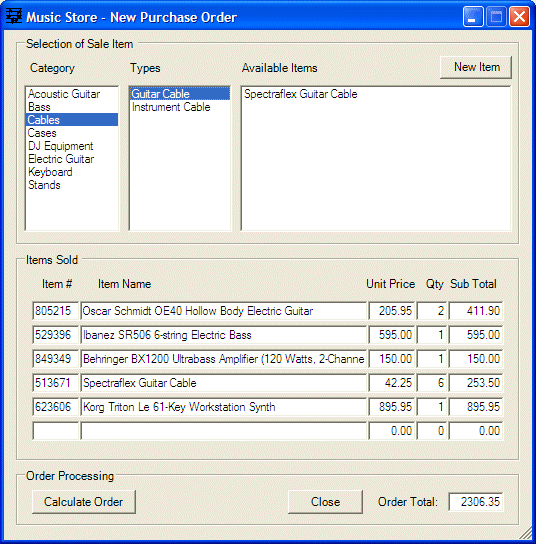Click unit price field 150.00
Screen dimensions: 536x544
(392, 359)
